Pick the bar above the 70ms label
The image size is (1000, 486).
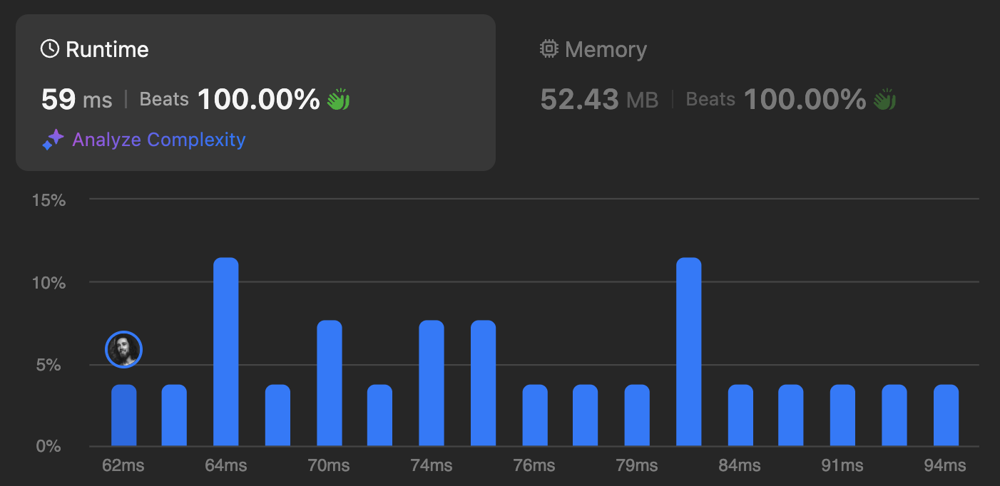click(x=329, y=383)
